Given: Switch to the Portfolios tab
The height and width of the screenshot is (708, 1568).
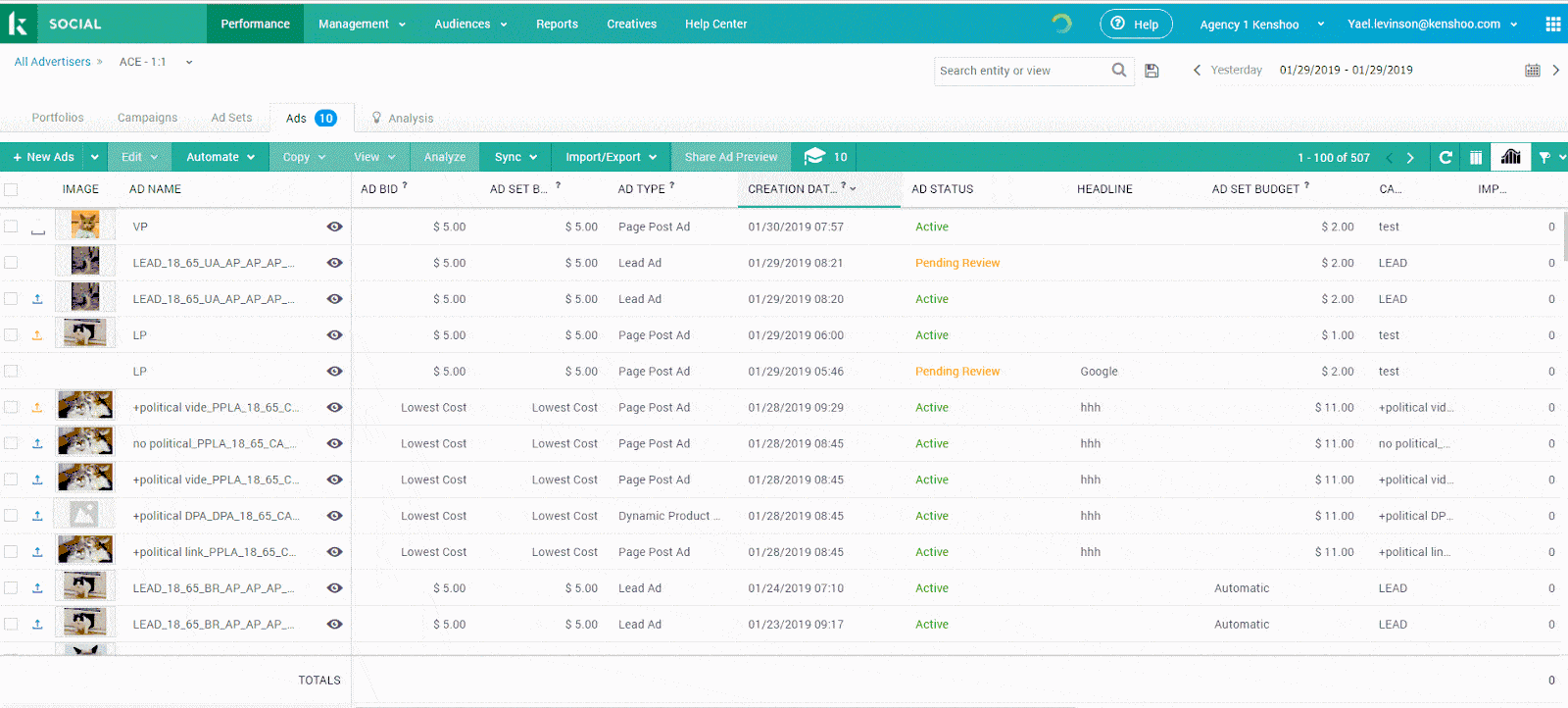Looking at the screenshot, I should [58, 118].
